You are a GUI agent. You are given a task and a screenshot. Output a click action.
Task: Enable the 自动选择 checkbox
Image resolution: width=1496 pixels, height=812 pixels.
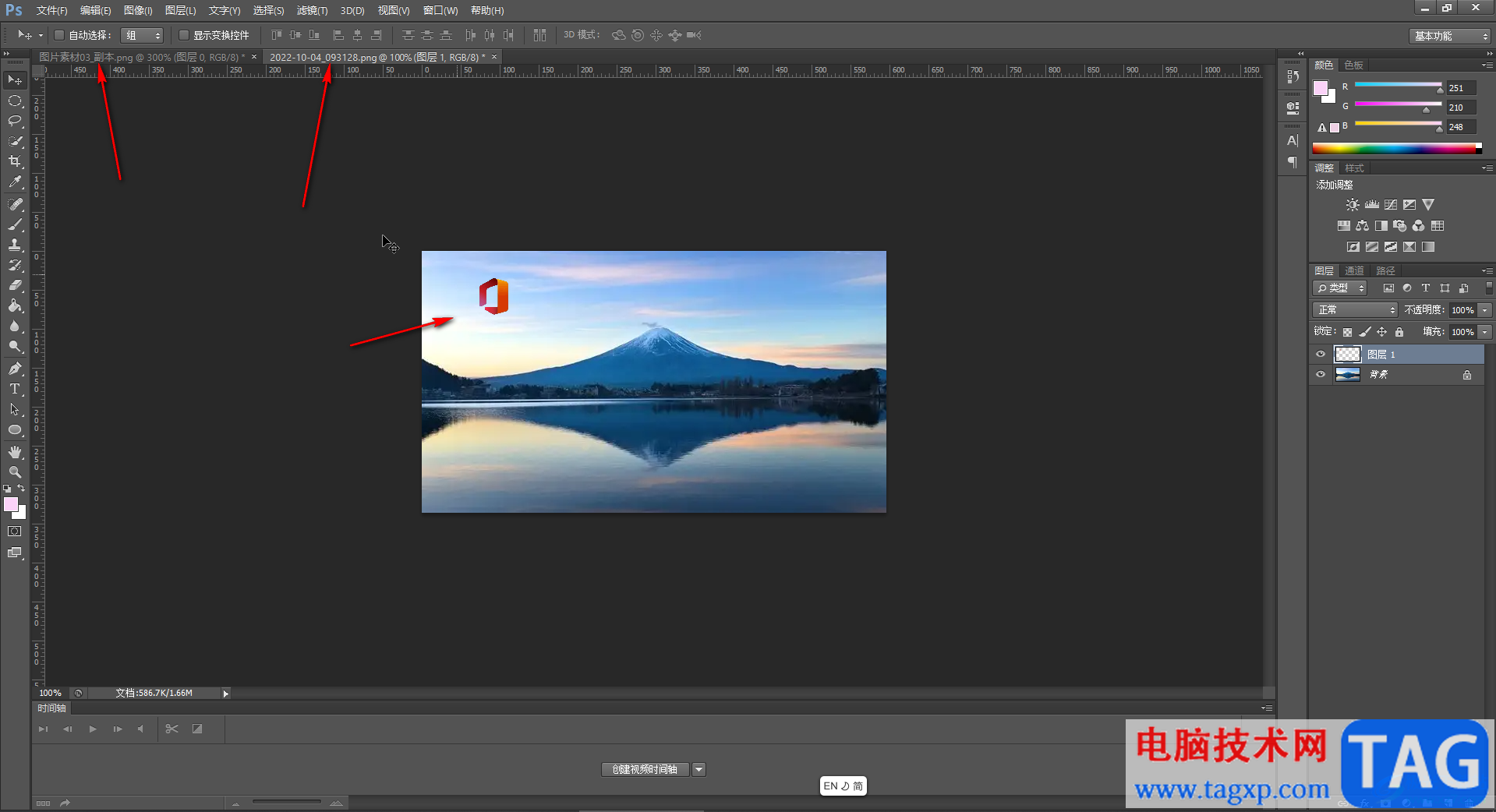59,35
